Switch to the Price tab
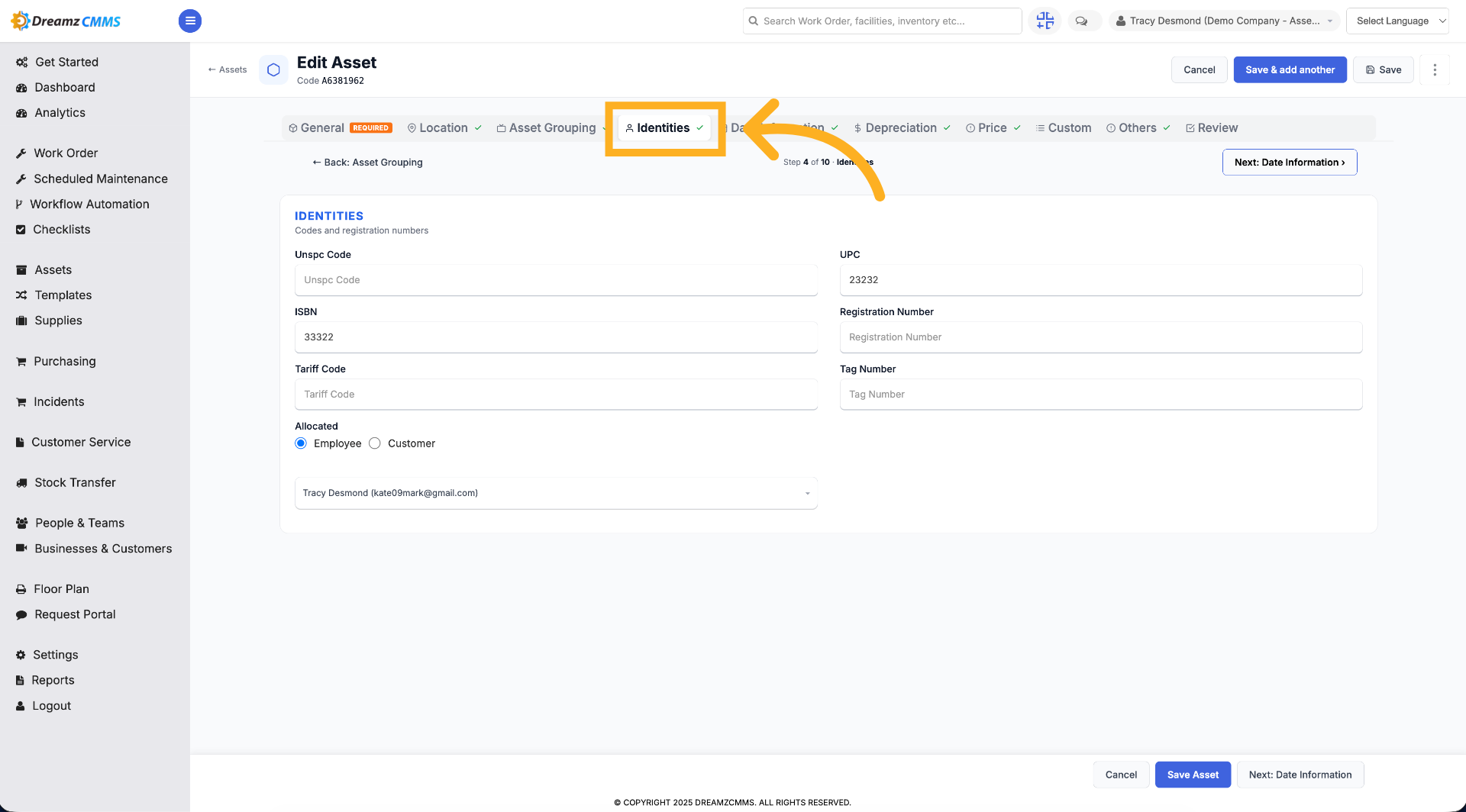1466x812 pixels. tap(993, 128)
